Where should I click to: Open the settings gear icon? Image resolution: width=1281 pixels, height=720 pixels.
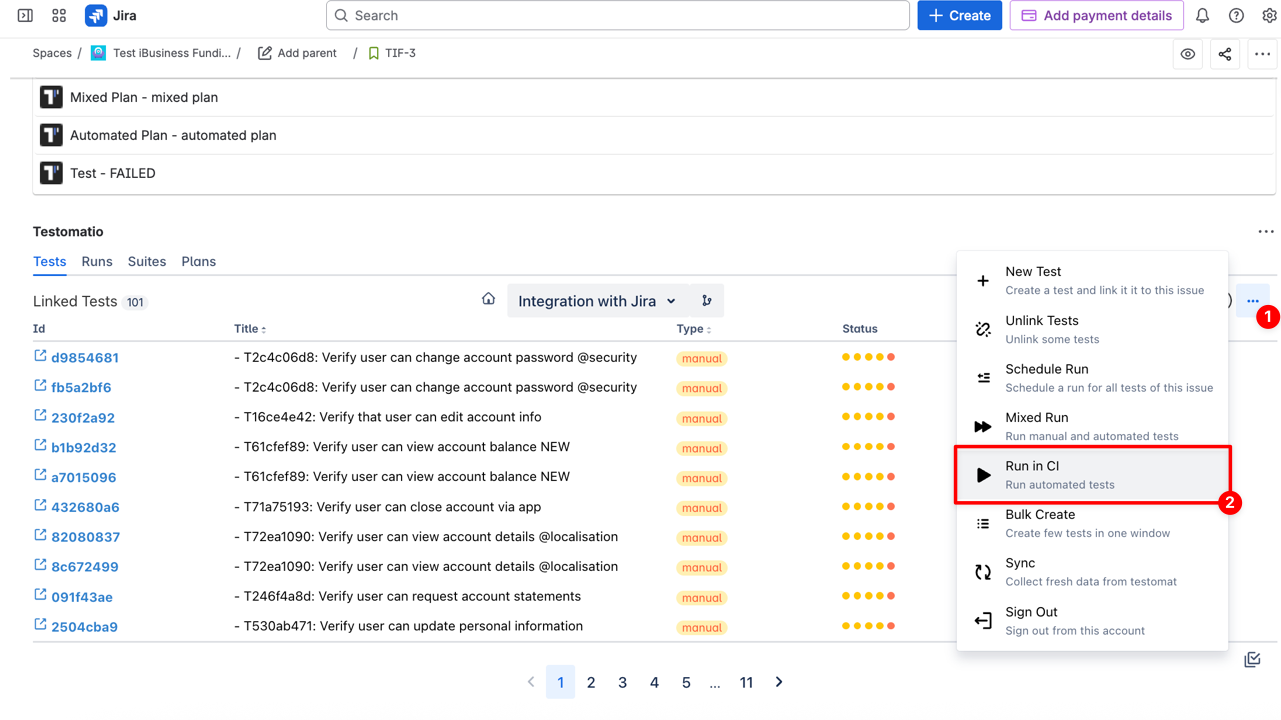(1269, 16)
